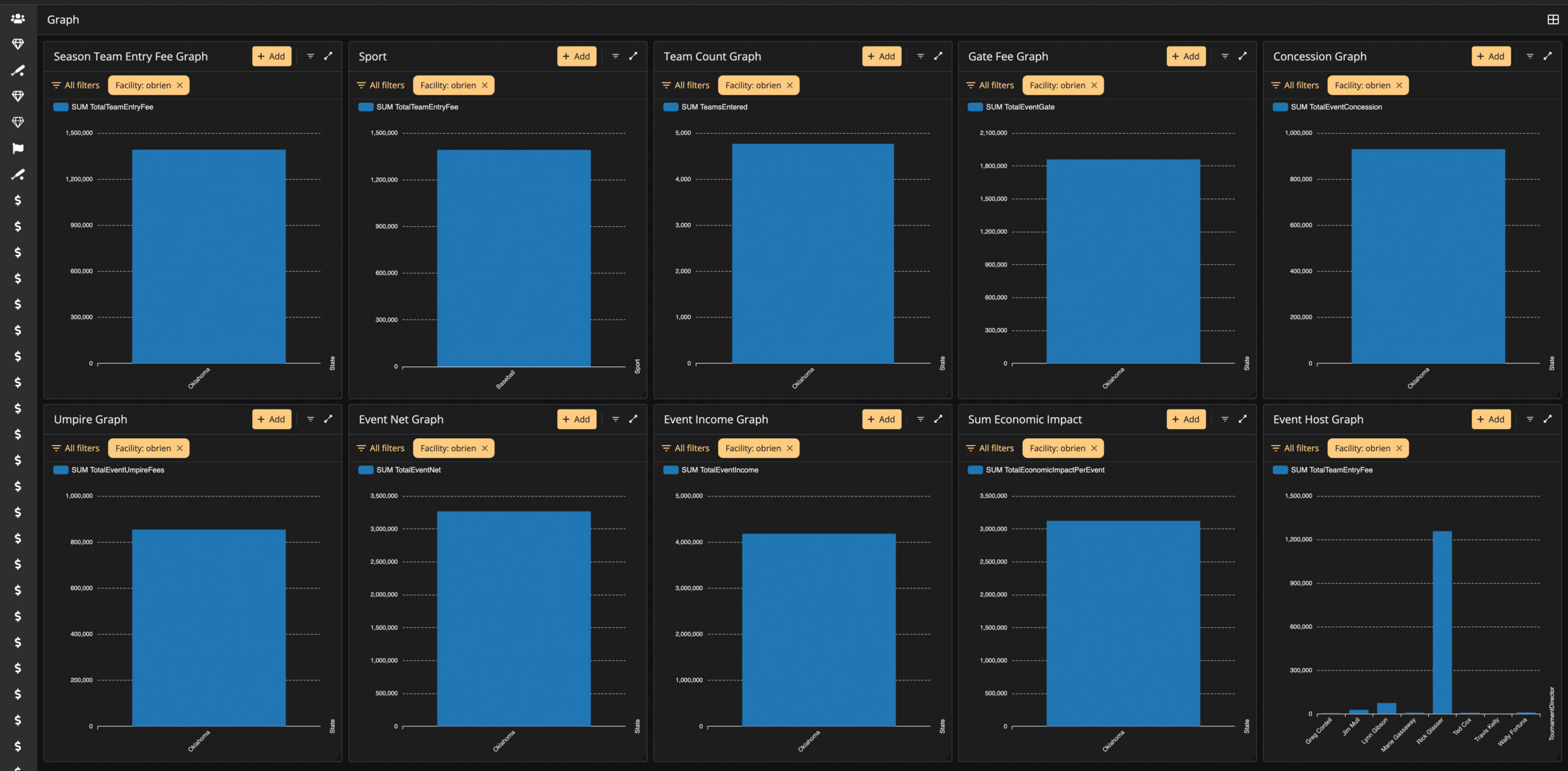
Task: Open All filters on Sport graph
Action: click(380, 85)
